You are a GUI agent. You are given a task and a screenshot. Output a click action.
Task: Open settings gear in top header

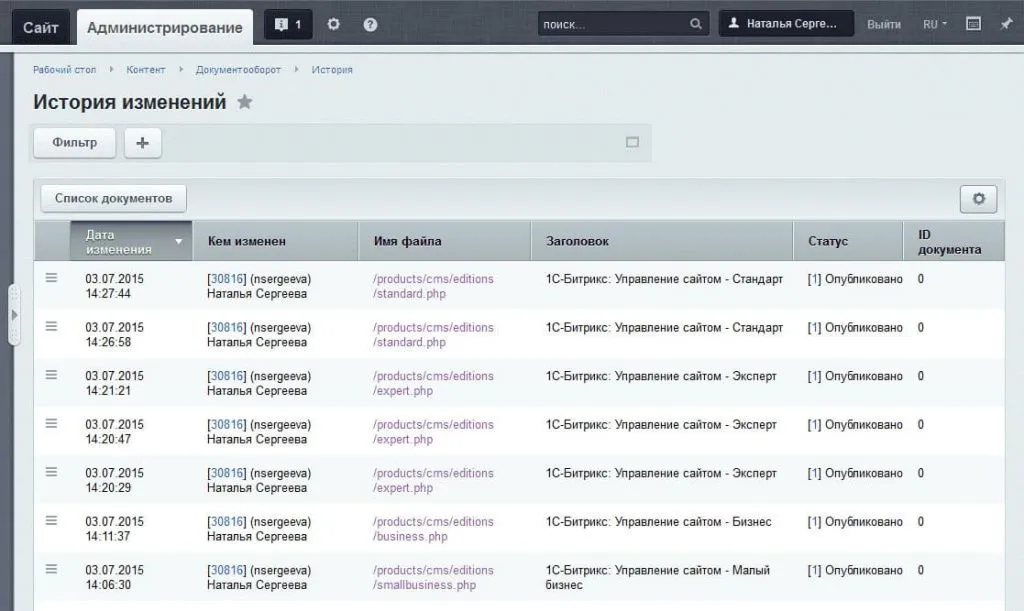click(334, 24)
